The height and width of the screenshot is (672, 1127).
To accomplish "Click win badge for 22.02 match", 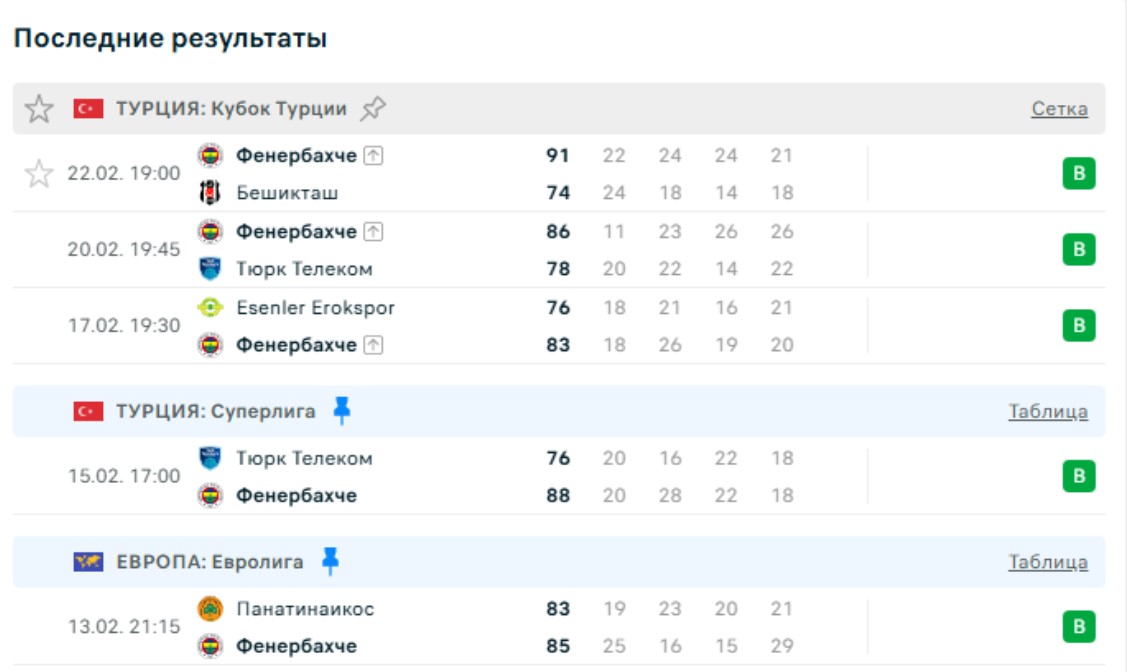I will coord(1078,174).
